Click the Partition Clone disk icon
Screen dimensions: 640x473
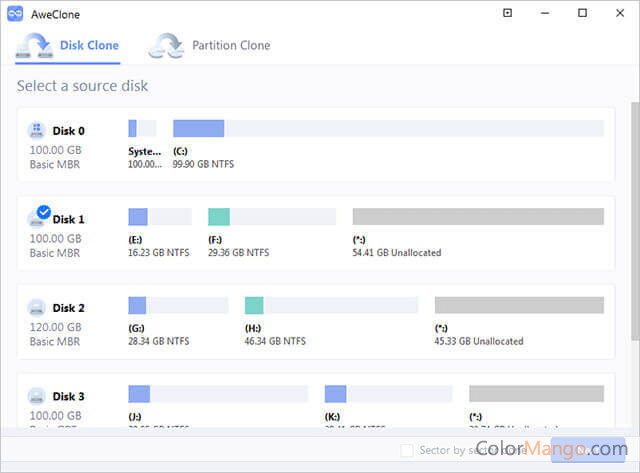164,46
